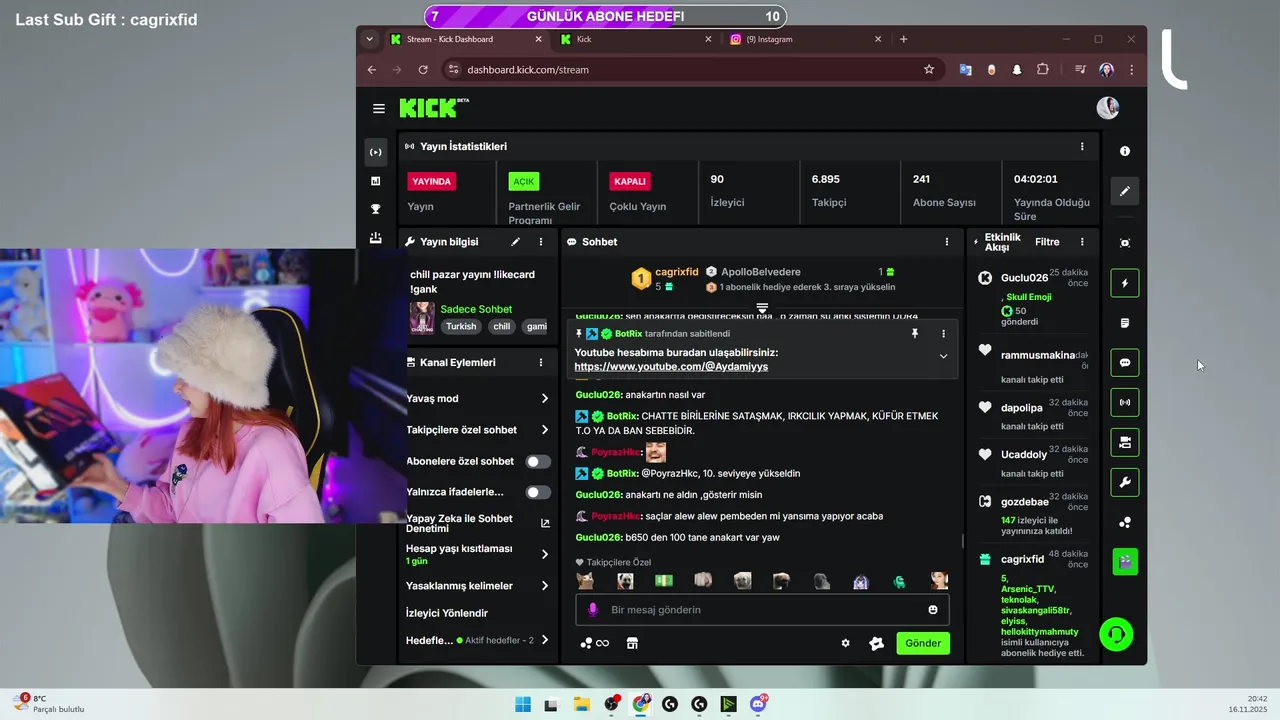The image size is (1280, 720).
Task: Click Sadece Sohbet category link
Action: [x=476, y=309]
